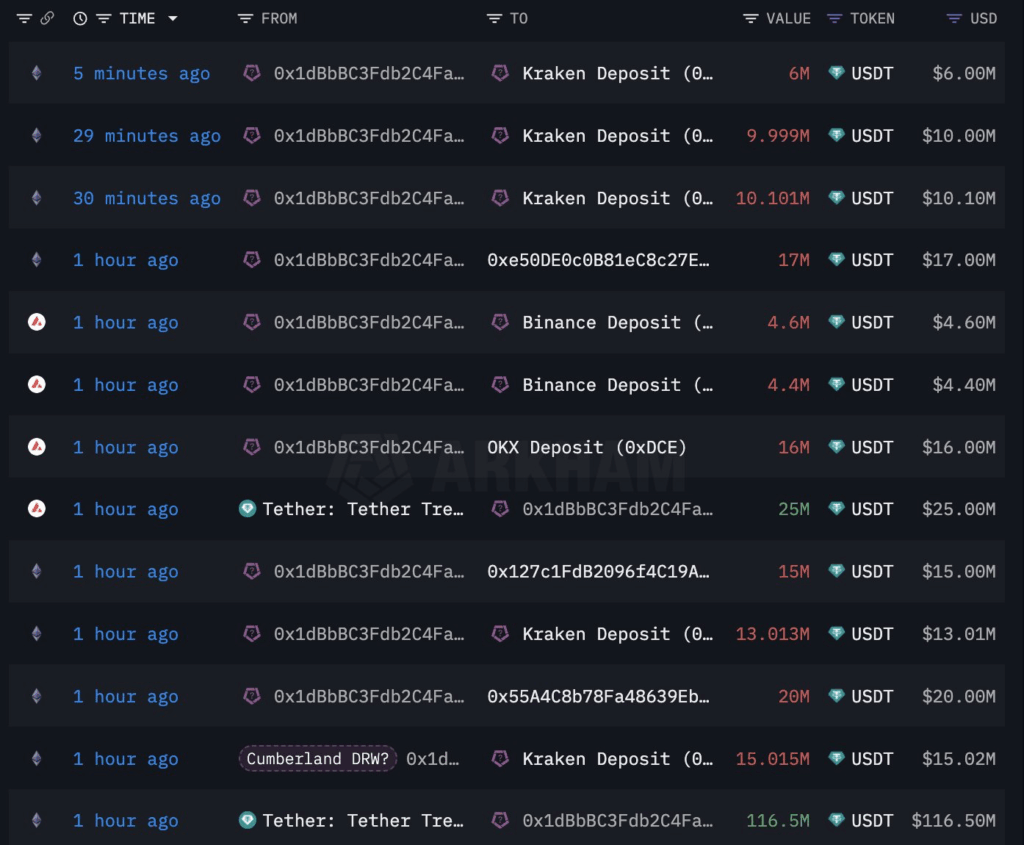
Task: Open sender 0x1dBbBC3Fdb2C4Fa in 6M row
Action: pyautogui.click(x=369, y=74)
